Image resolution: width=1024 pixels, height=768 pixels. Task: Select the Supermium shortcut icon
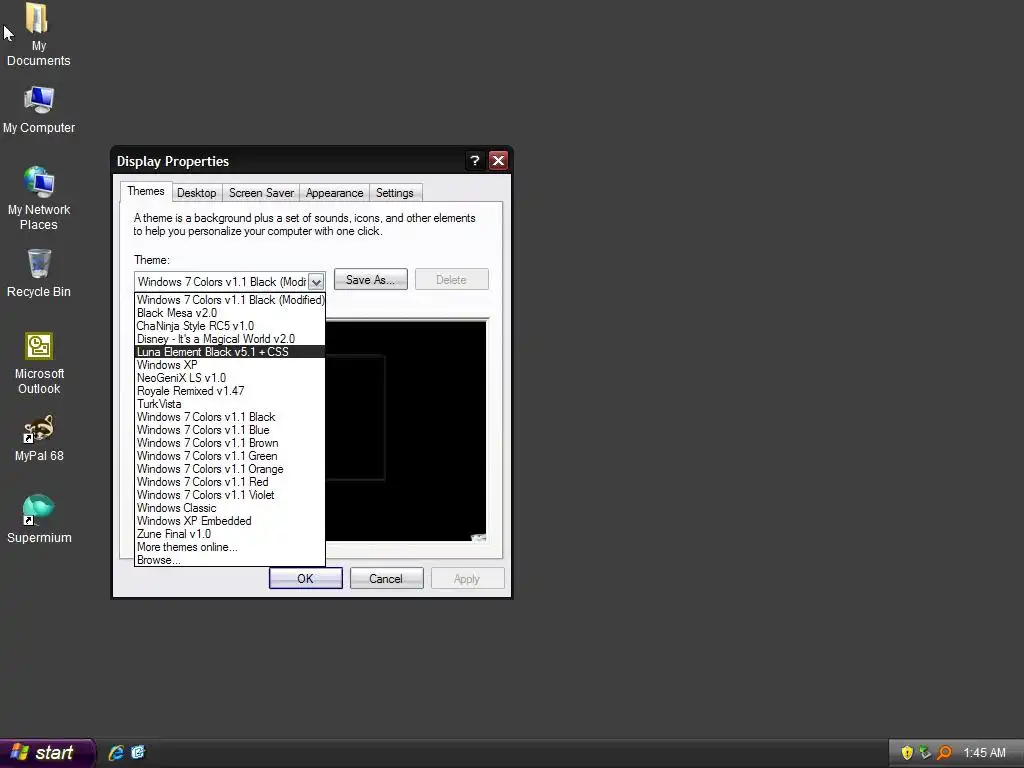[x=39, y=519]
